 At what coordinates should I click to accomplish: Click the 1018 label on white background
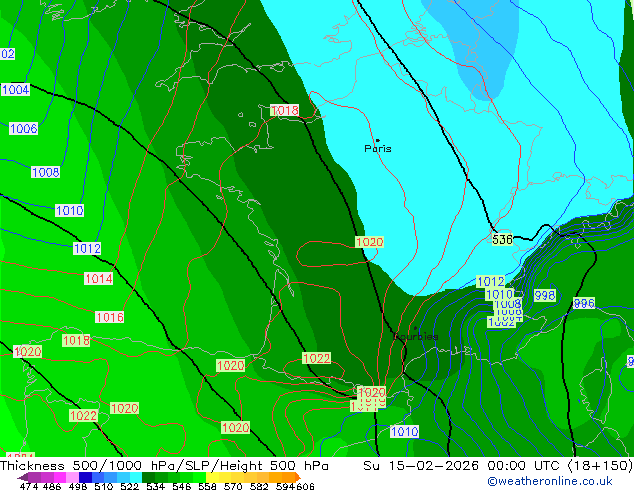285,110
